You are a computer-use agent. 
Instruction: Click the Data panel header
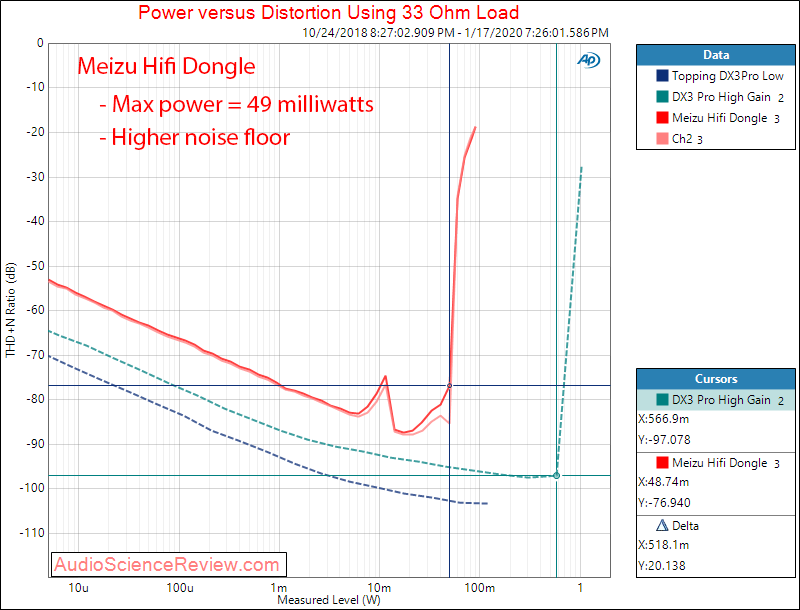click(716, 55)
